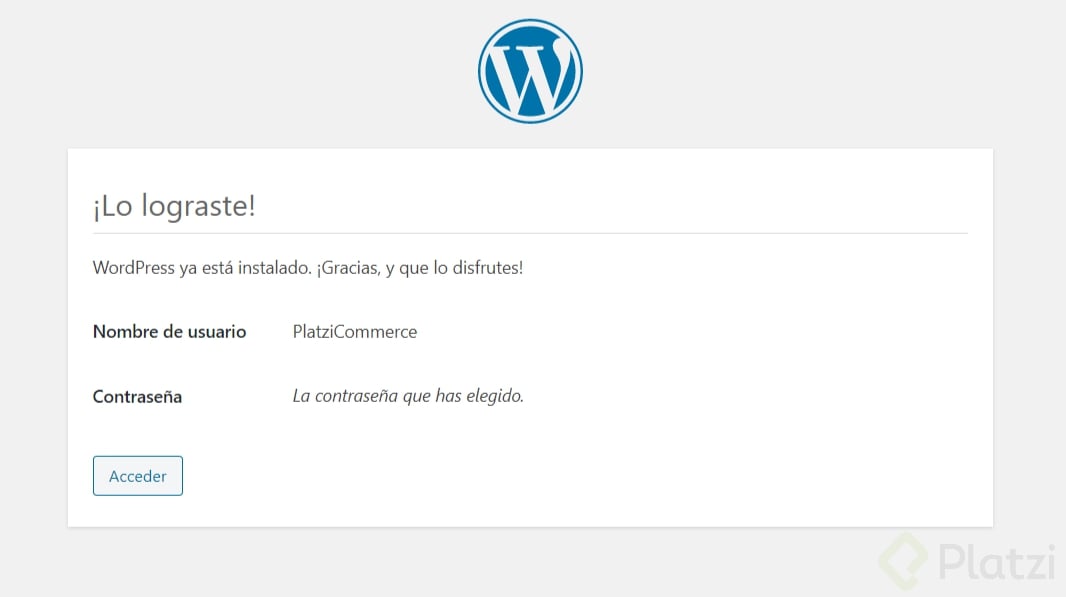Click the Acceder button

coord(138,476)
